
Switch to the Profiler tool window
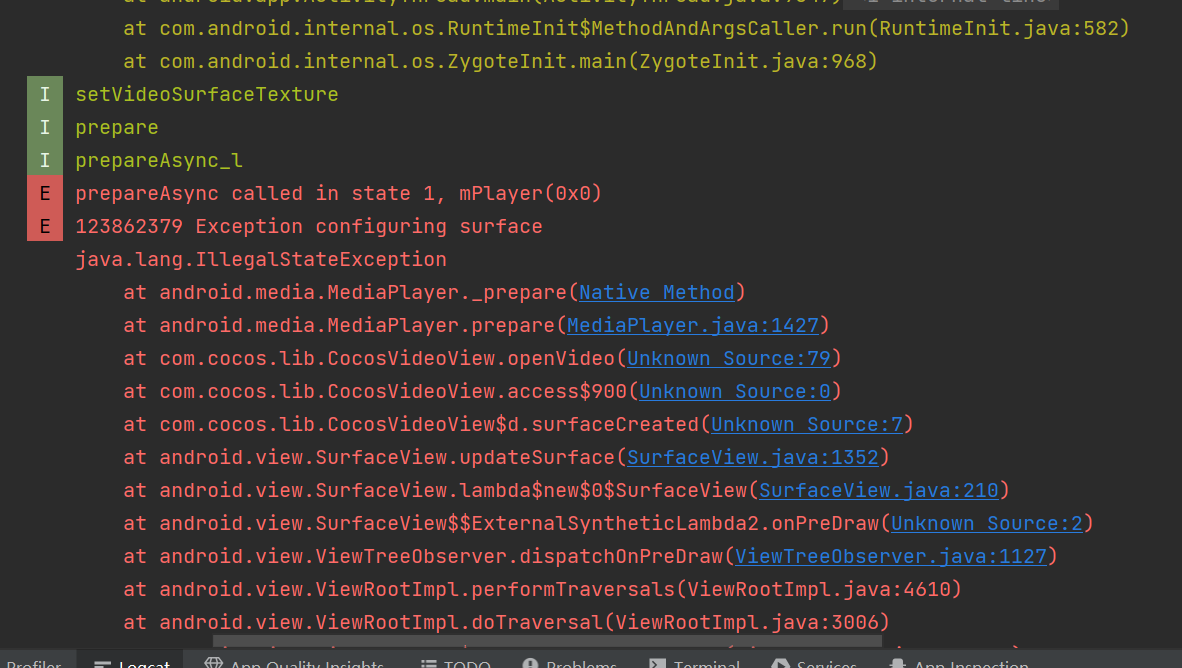coord(34,663)
